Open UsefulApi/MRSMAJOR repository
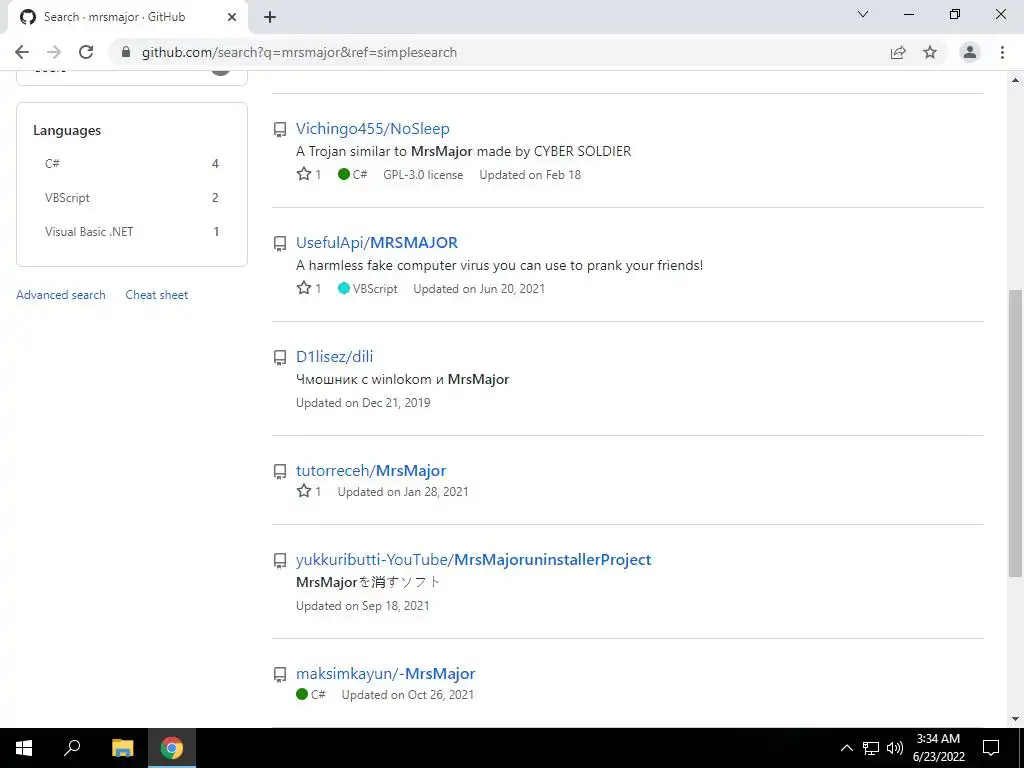The height and width of the screenshot is (768, 1024). click(377, 242)
